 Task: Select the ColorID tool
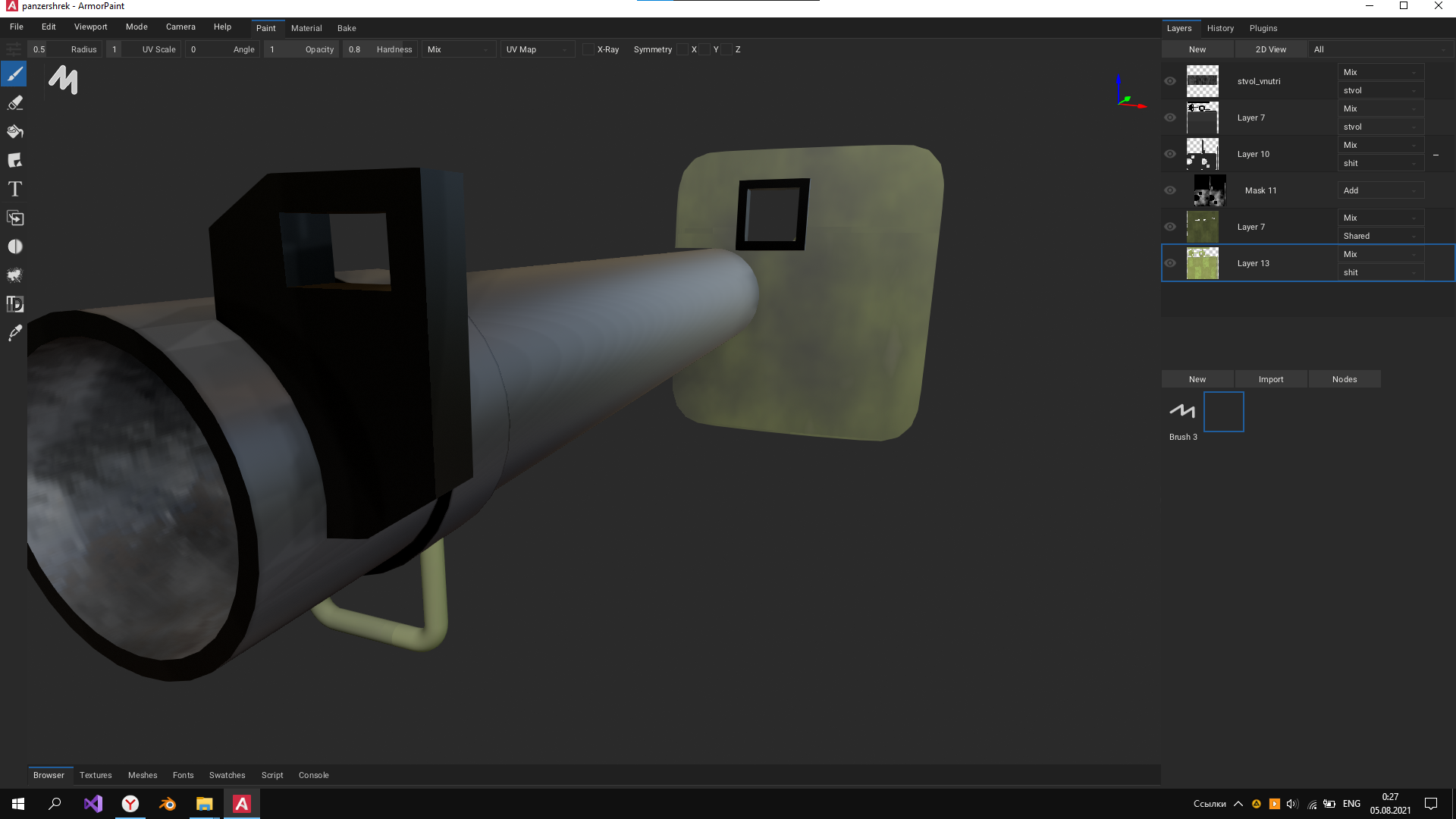(x=14, y=305)
